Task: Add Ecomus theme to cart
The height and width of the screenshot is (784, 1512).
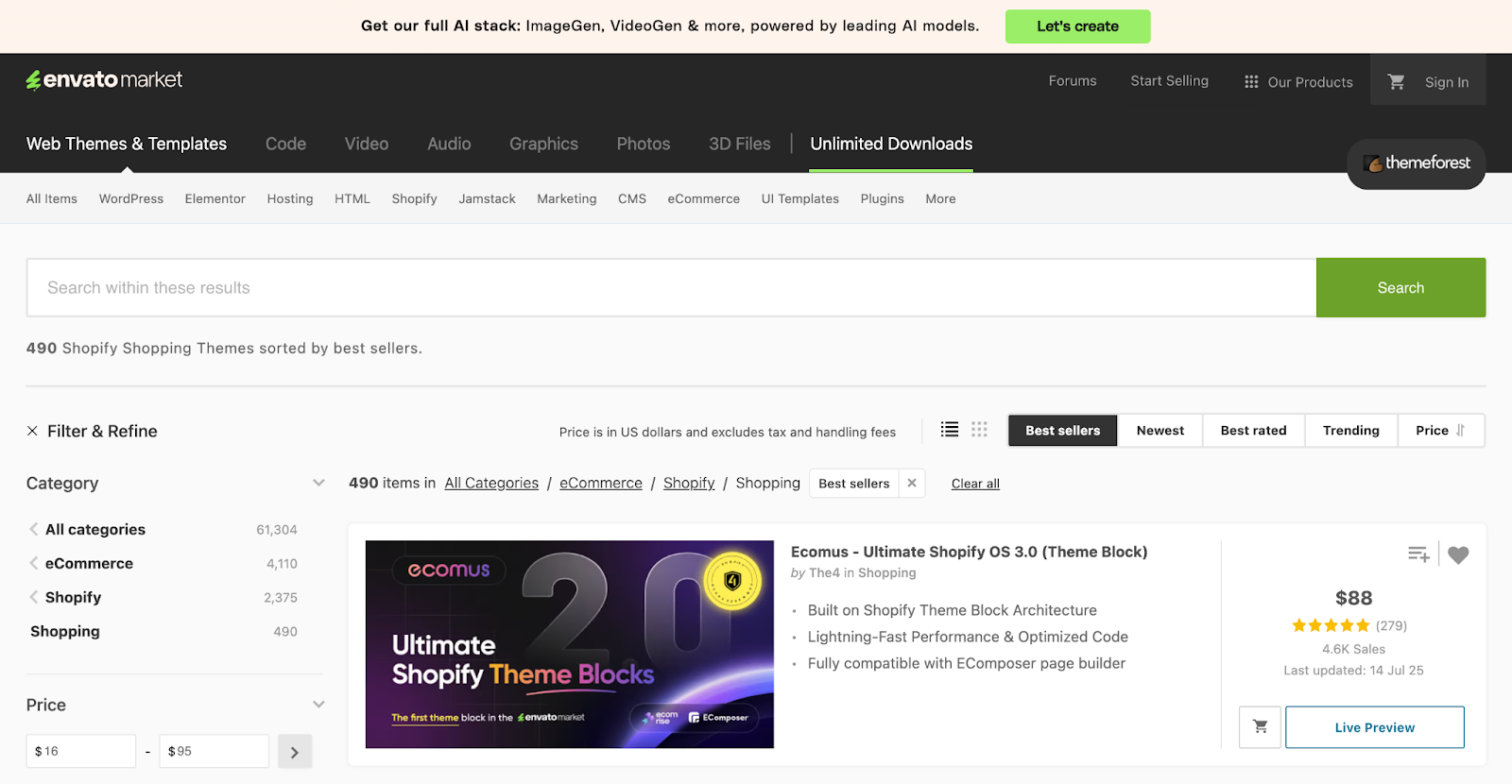Action: click(x=1260, y=727)
